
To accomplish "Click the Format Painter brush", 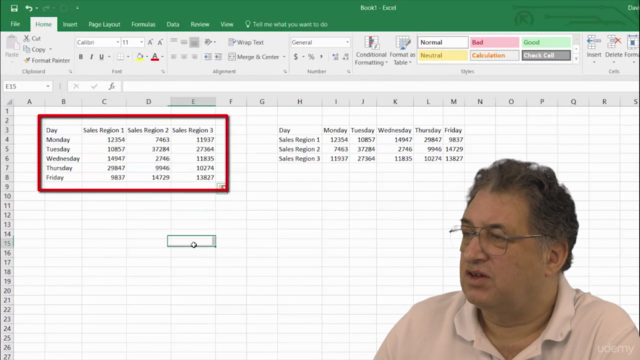I will point(27,60).
